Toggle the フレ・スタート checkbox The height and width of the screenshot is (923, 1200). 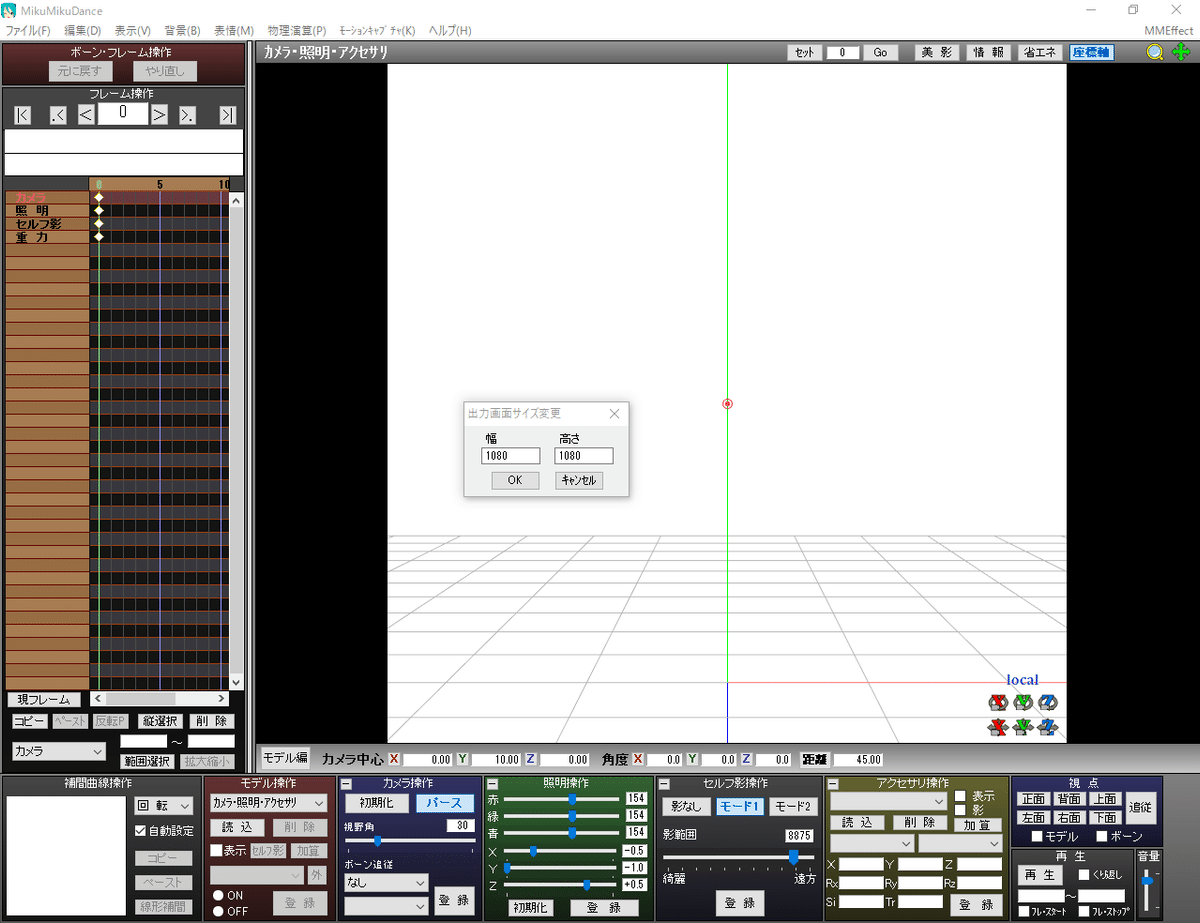pyautogui.click(x=1024, y=911)
